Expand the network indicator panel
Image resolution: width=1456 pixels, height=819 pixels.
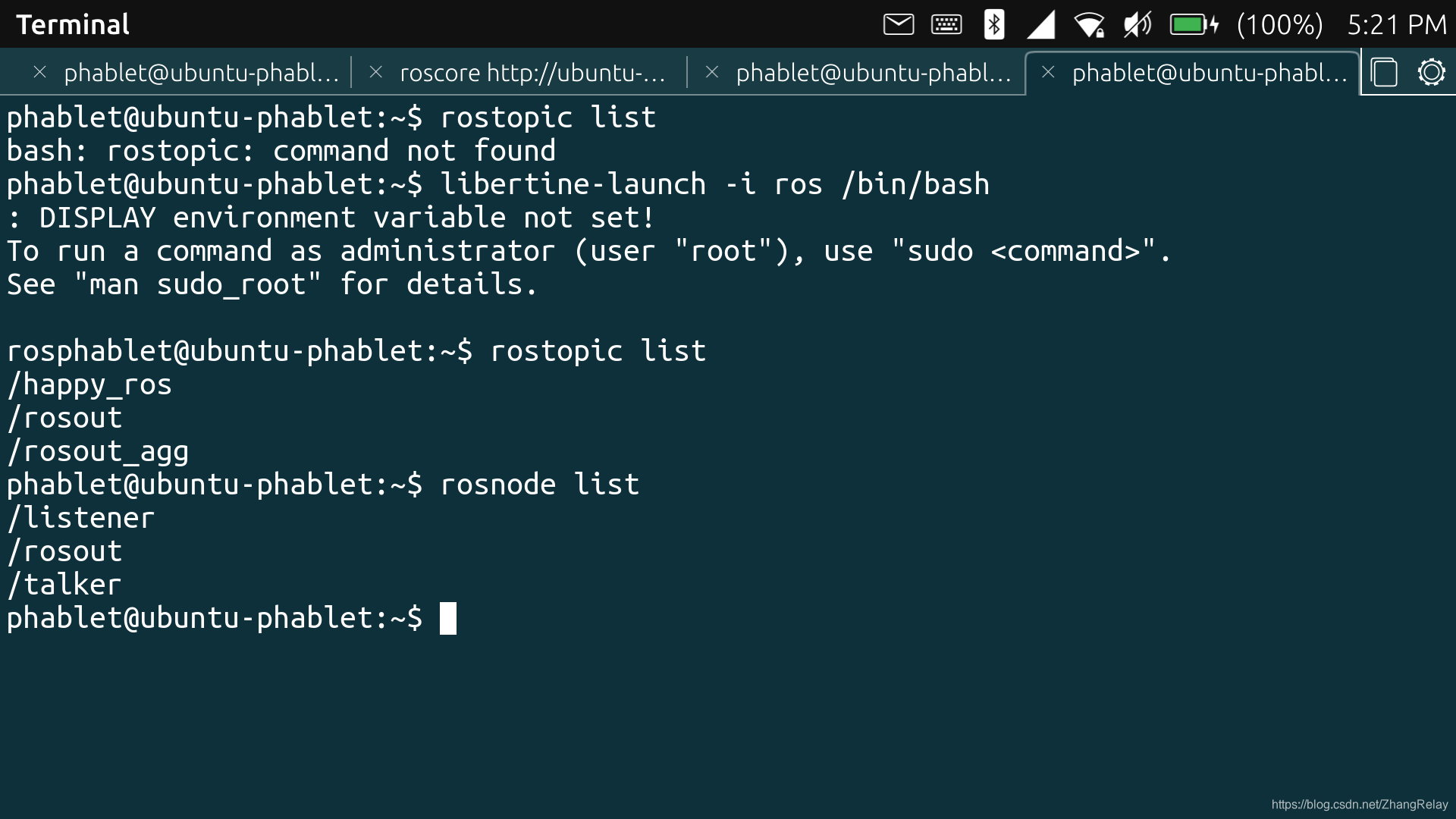[x=1090, y=24]
